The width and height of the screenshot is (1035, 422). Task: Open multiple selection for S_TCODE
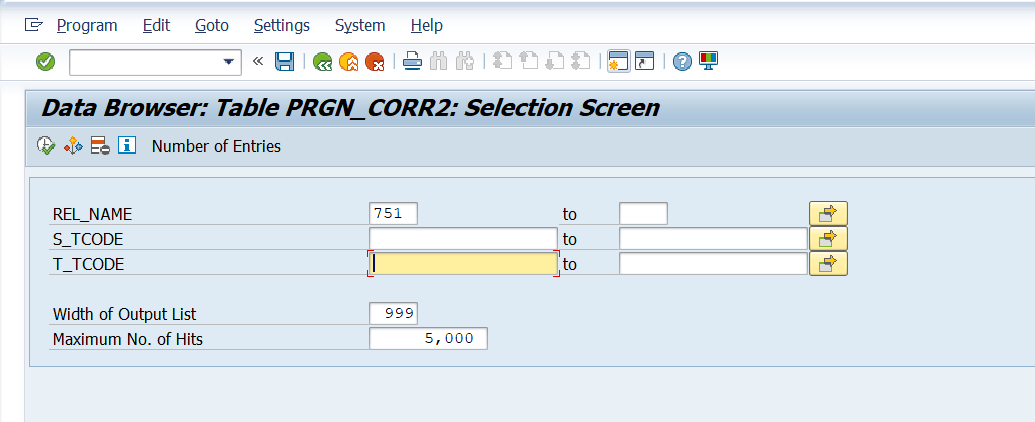coord(828,238)
